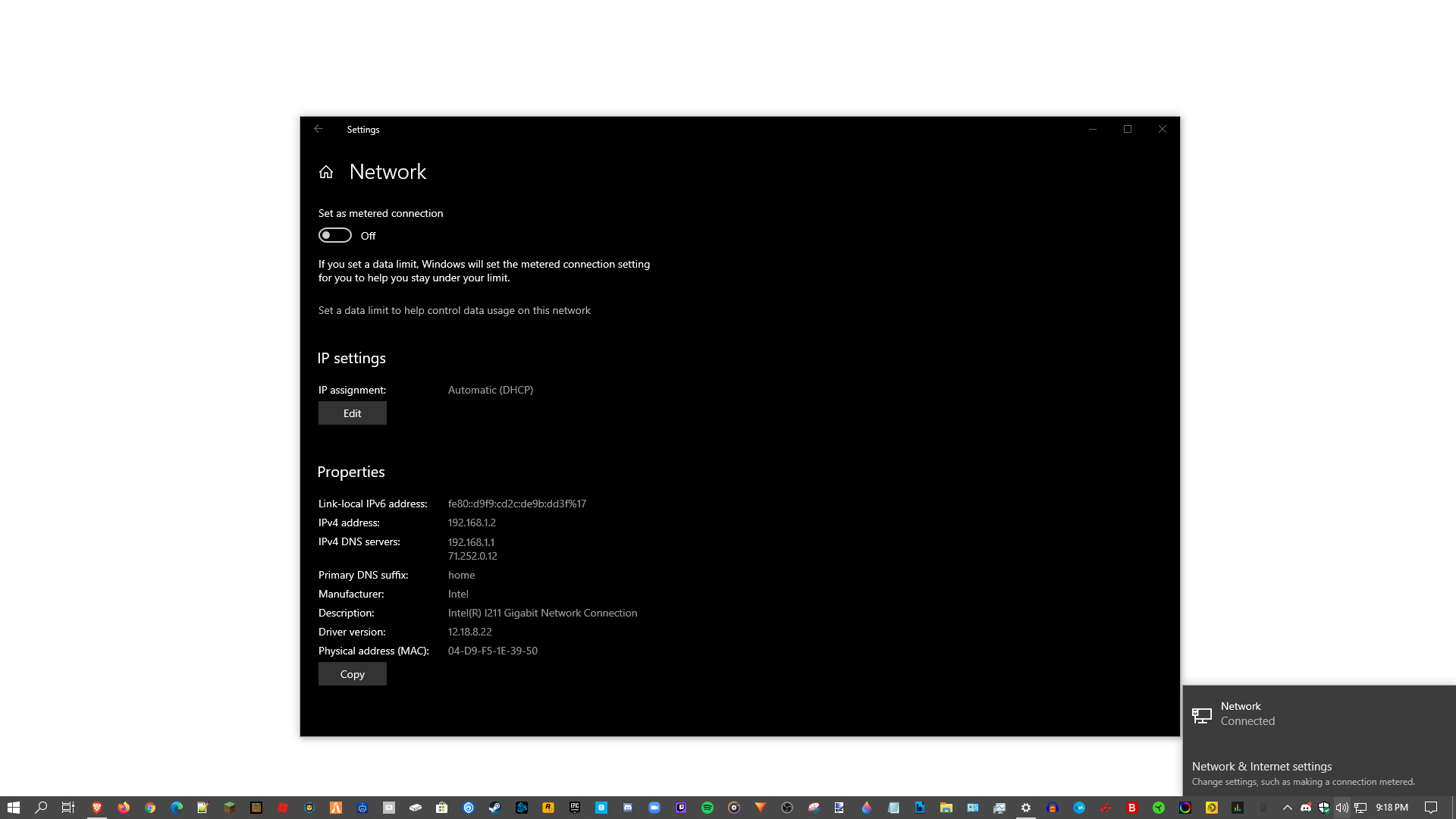This screenshot has width=1456, height=819.
Task: Open Network & Internet settings in flyout
Action: pos(1261,767)
